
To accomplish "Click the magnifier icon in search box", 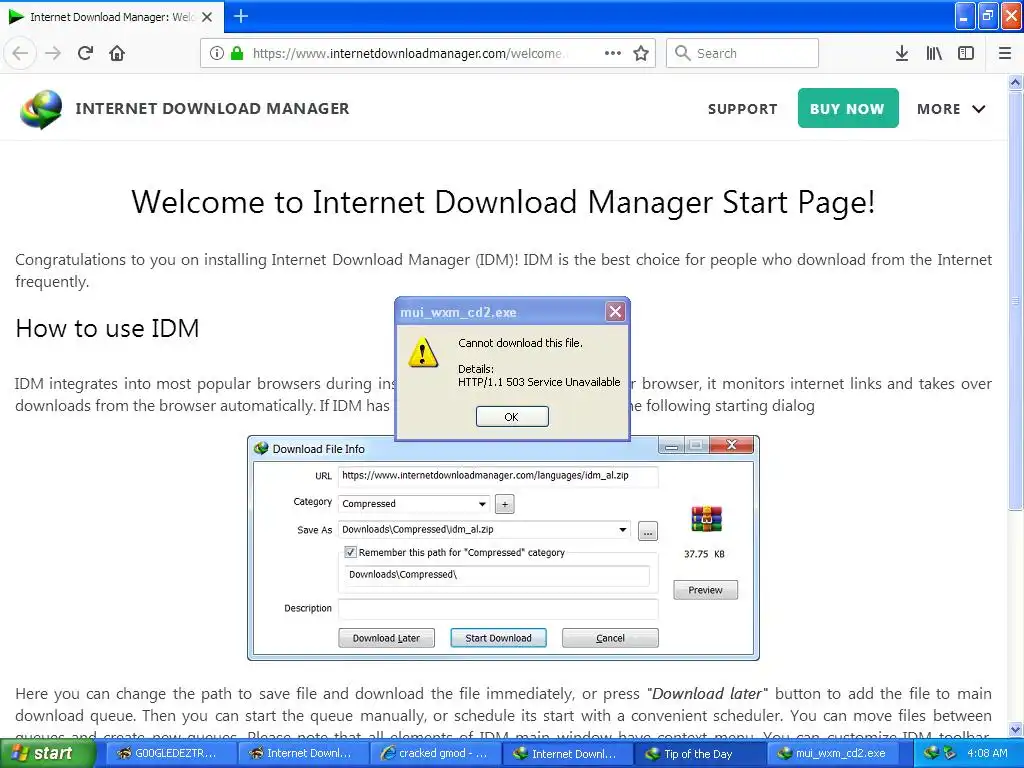I will (x=682, y=53).
